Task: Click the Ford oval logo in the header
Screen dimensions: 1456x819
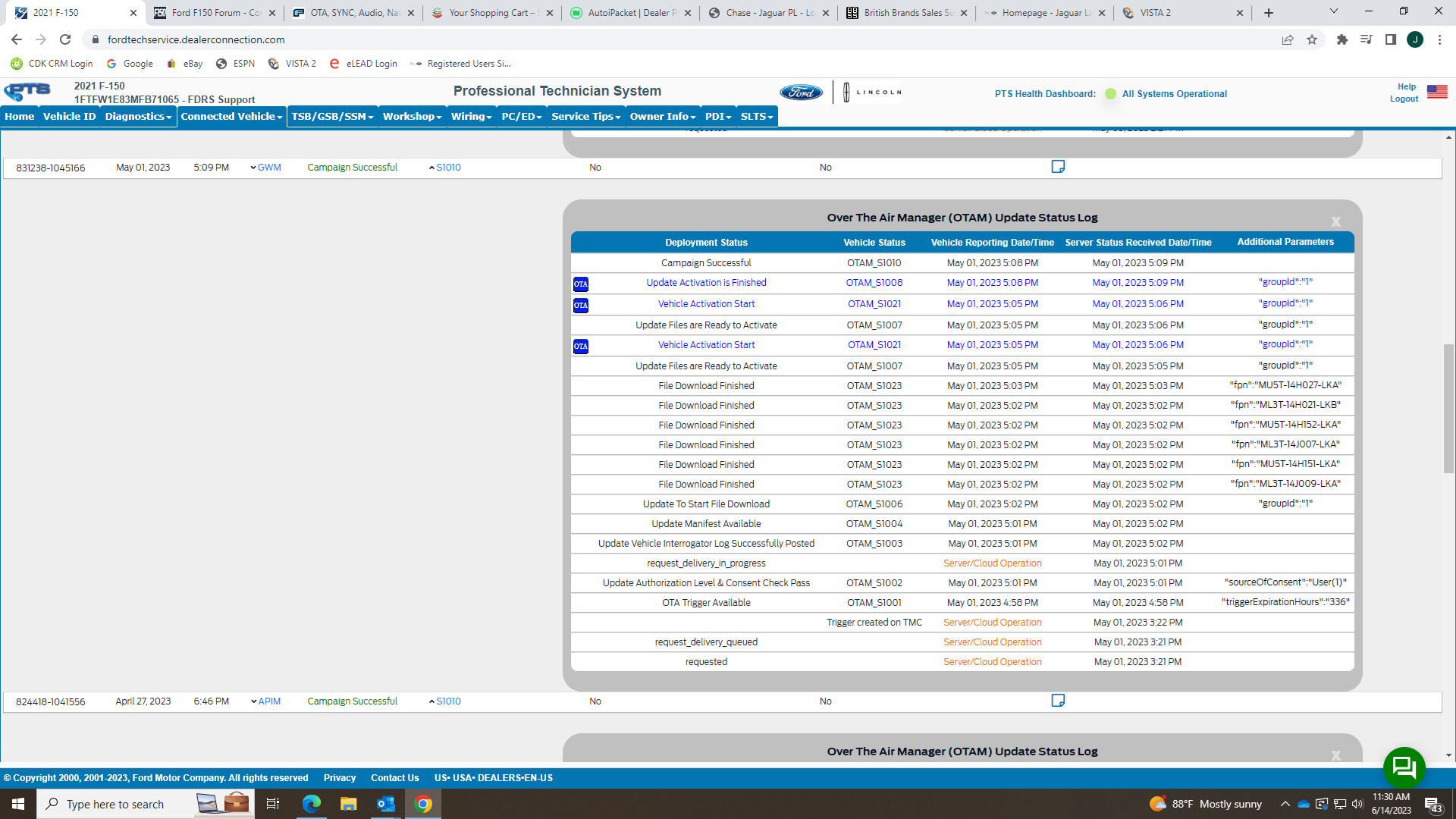Action: 802,92
